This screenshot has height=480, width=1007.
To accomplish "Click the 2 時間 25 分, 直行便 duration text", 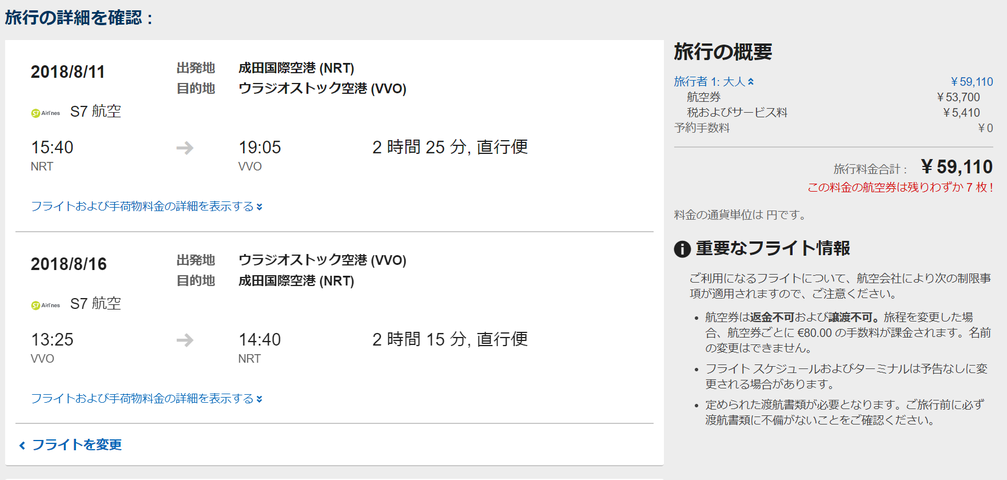I will point(450,147).
